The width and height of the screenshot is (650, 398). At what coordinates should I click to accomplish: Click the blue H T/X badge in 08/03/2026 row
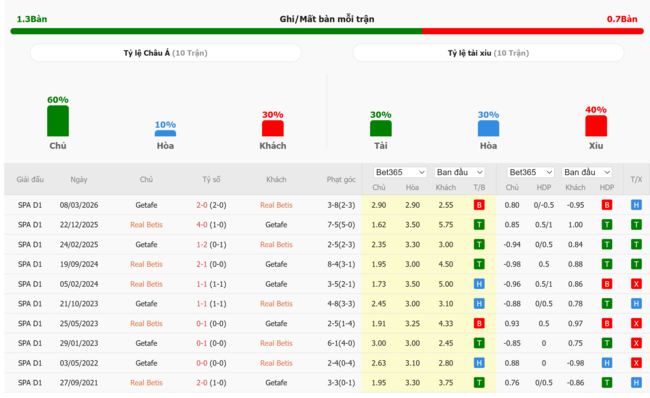(x=636, y=205)
